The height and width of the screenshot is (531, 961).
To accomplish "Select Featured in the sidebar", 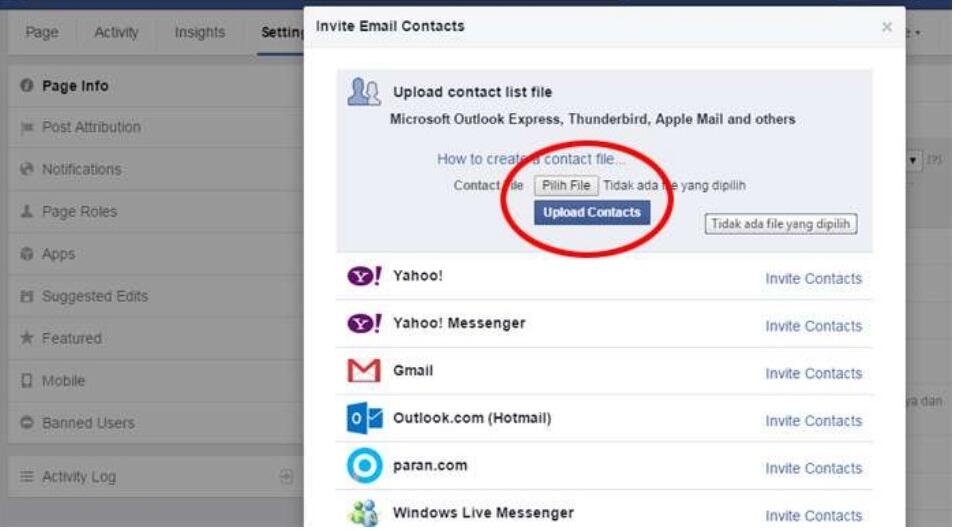I will click(156, 338).
